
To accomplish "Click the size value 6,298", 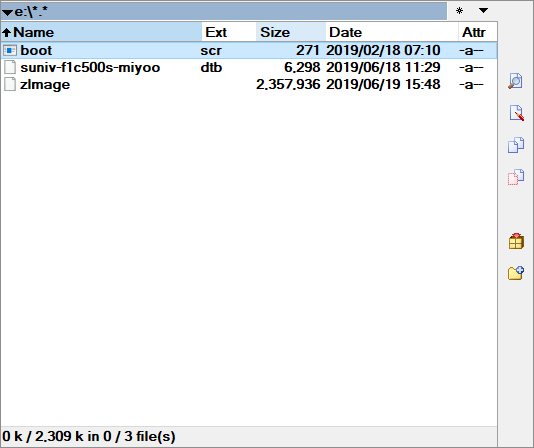I will (x=302, y=67).
